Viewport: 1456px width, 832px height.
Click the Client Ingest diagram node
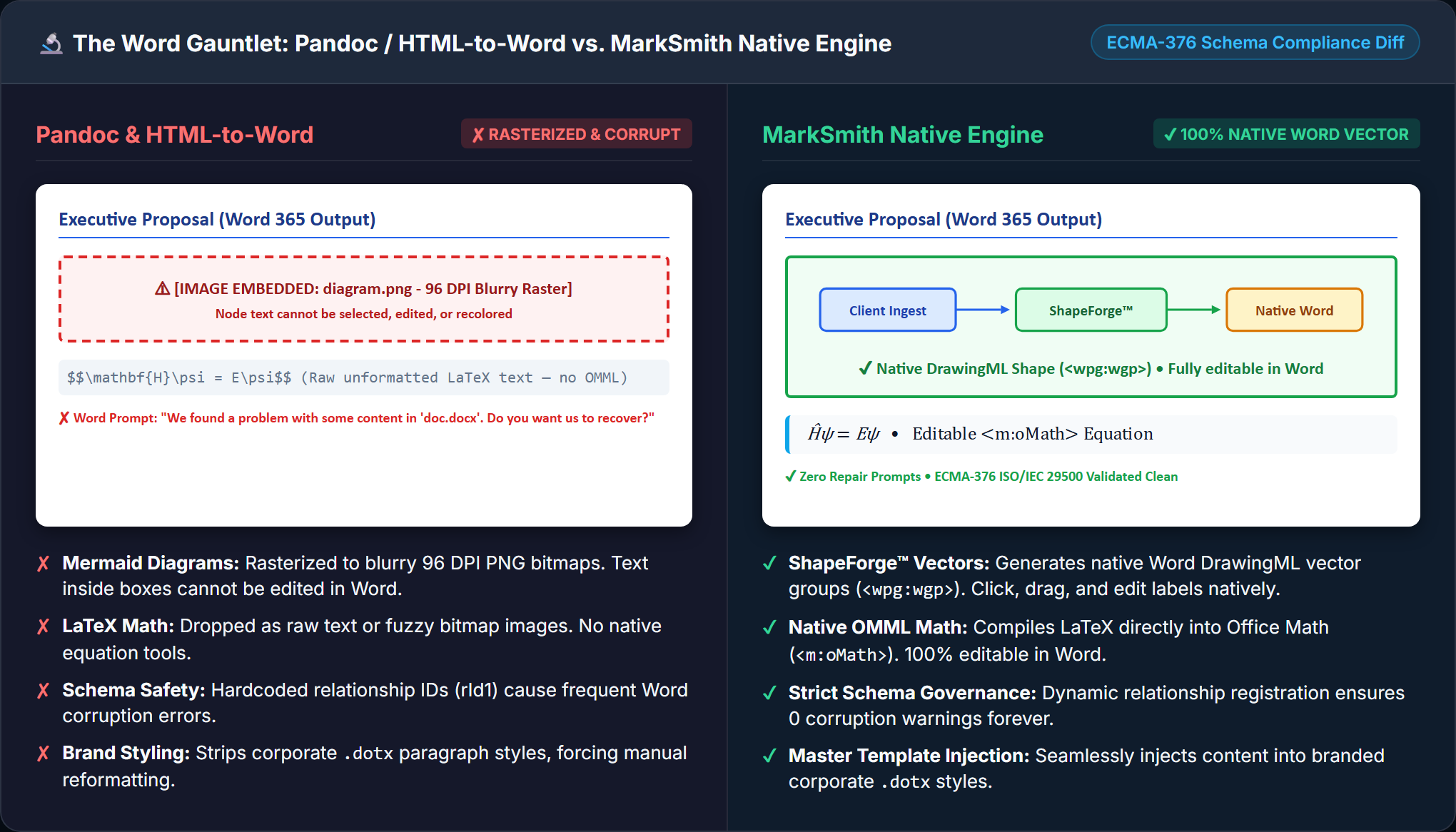tap(887, 310)
